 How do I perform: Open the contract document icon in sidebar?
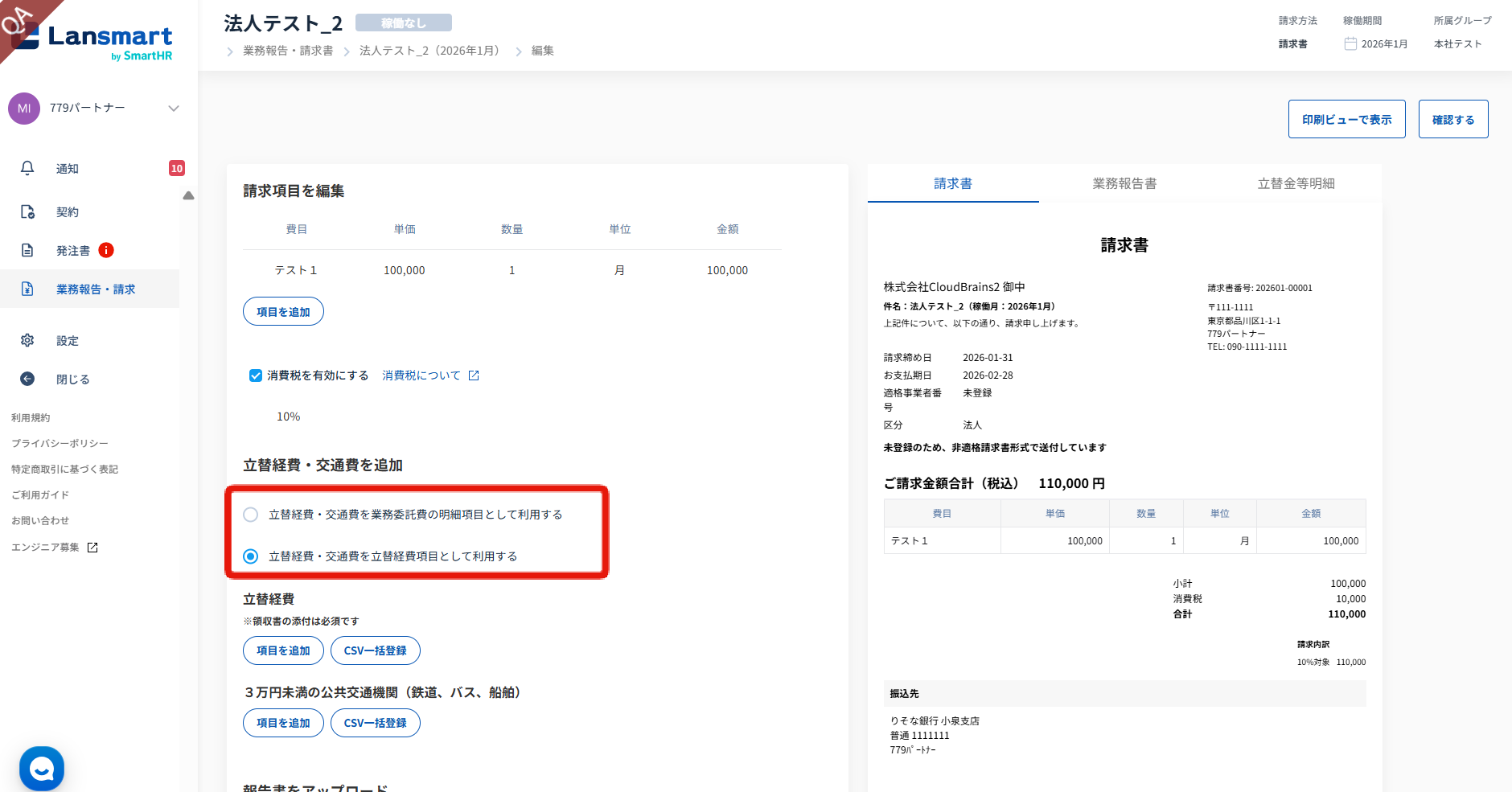[27, 211]
